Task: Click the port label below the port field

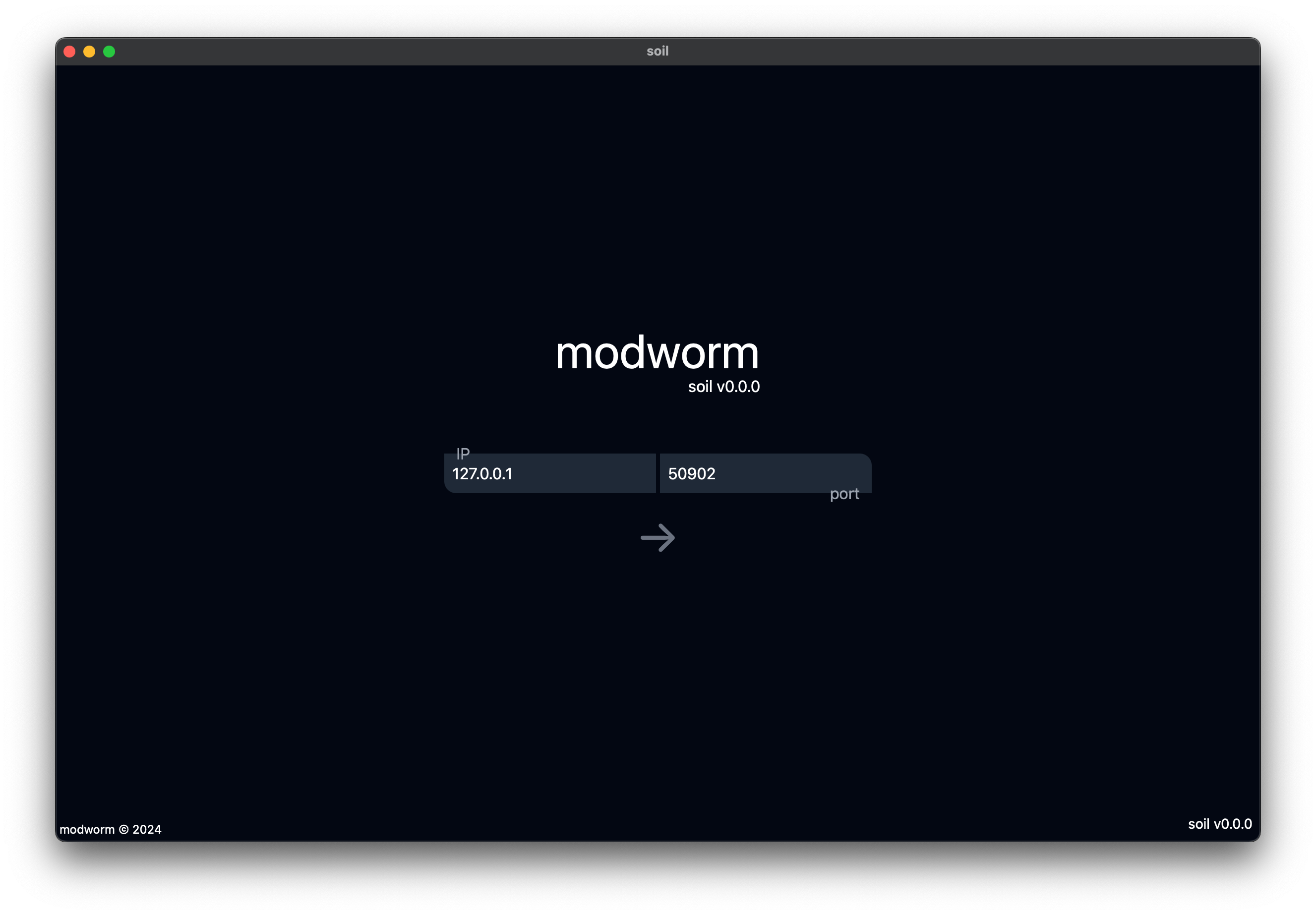Action: tap(844, 494)
